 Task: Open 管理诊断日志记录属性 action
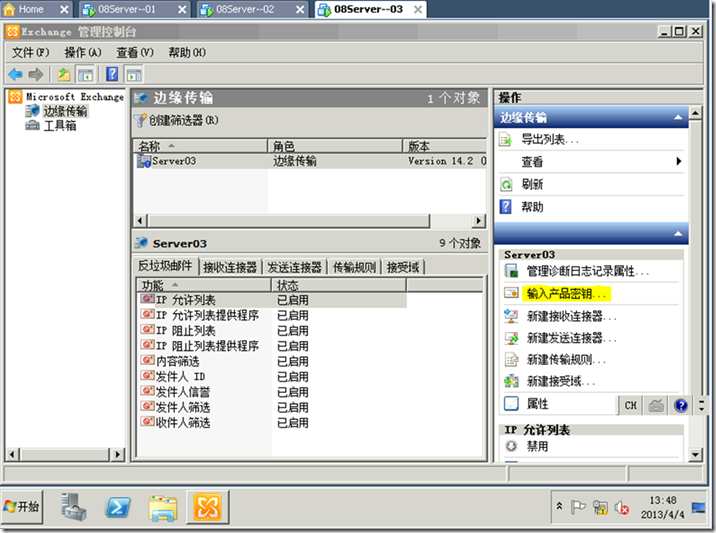coord(588,271)
